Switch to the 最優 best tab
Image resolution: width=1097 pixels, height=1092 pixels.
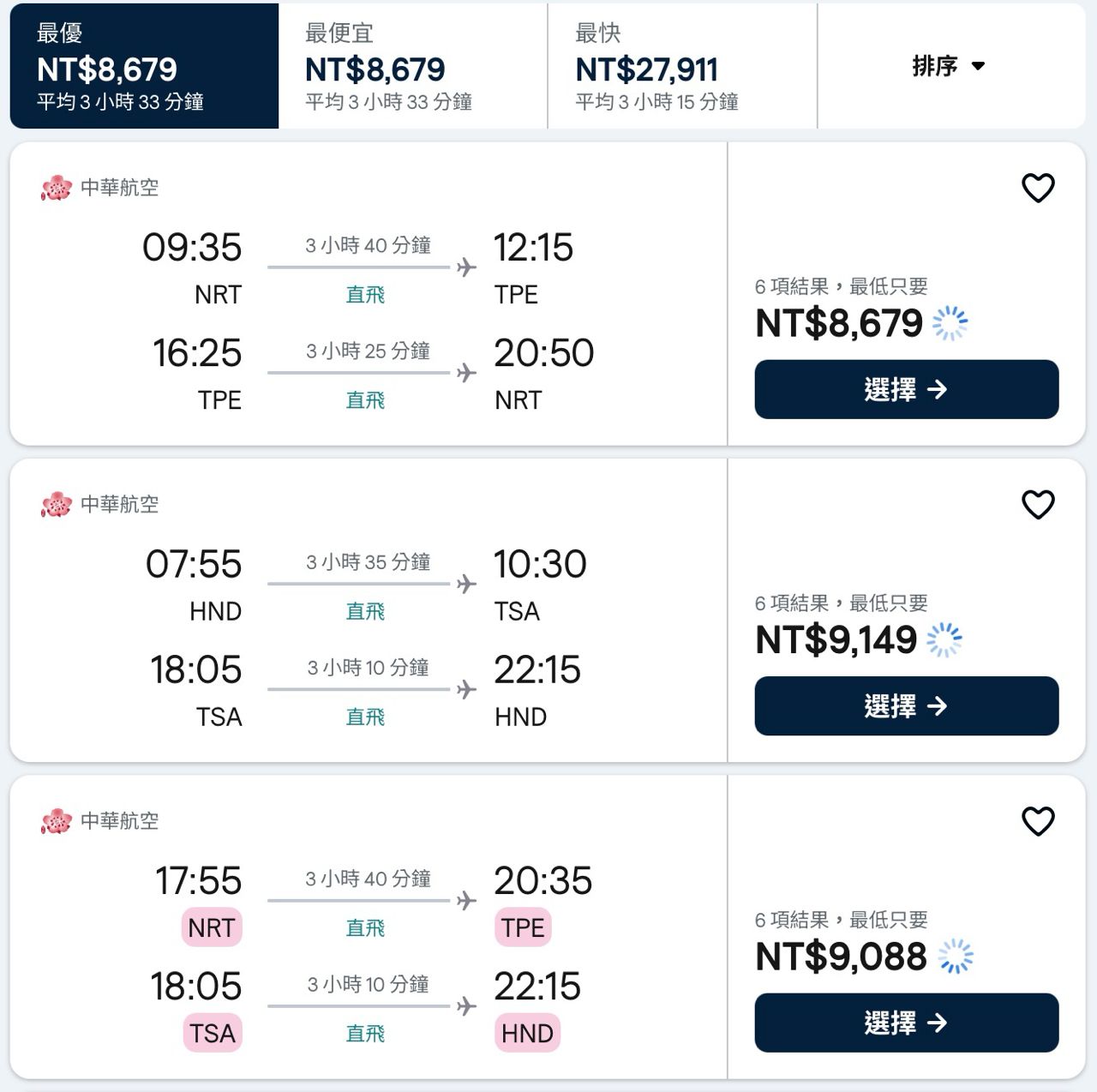point(144,67)
